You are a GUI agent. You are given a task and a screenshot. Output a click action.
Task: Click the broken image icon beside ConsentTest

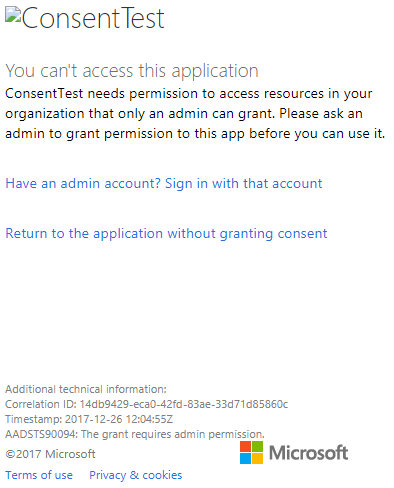point(13,15)
